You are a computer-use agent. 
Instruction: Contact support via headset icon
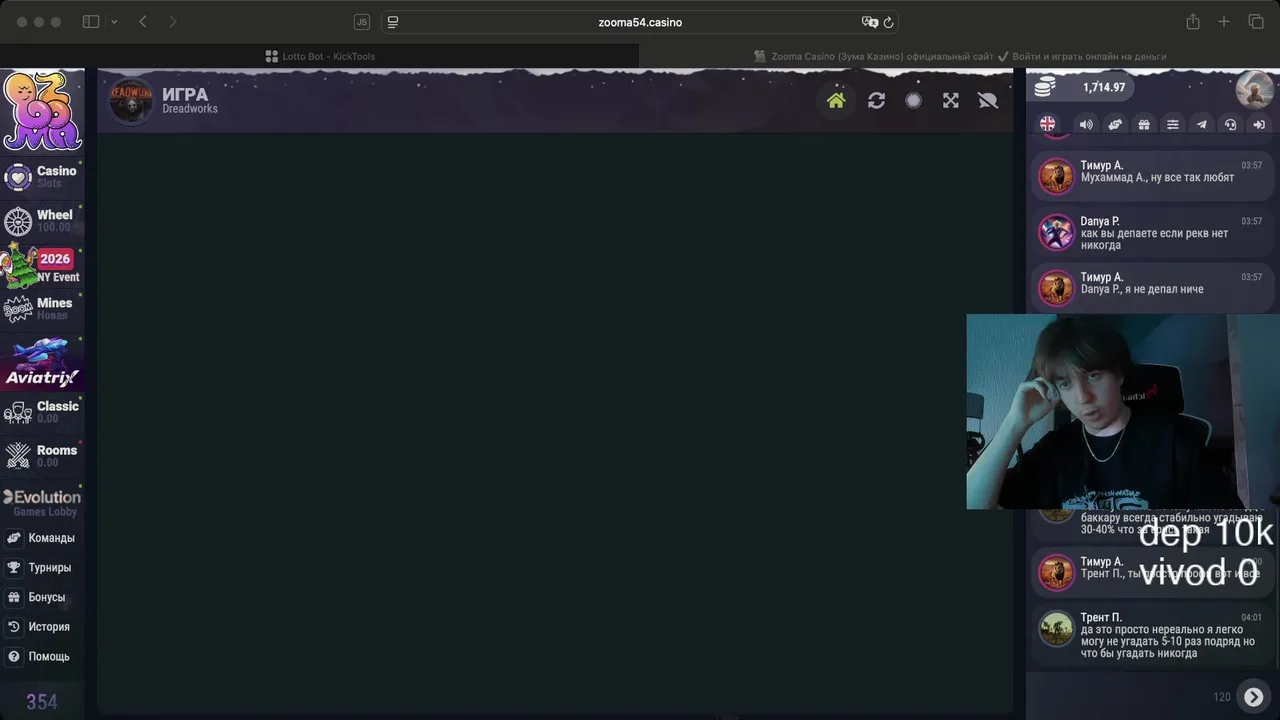1231,124
